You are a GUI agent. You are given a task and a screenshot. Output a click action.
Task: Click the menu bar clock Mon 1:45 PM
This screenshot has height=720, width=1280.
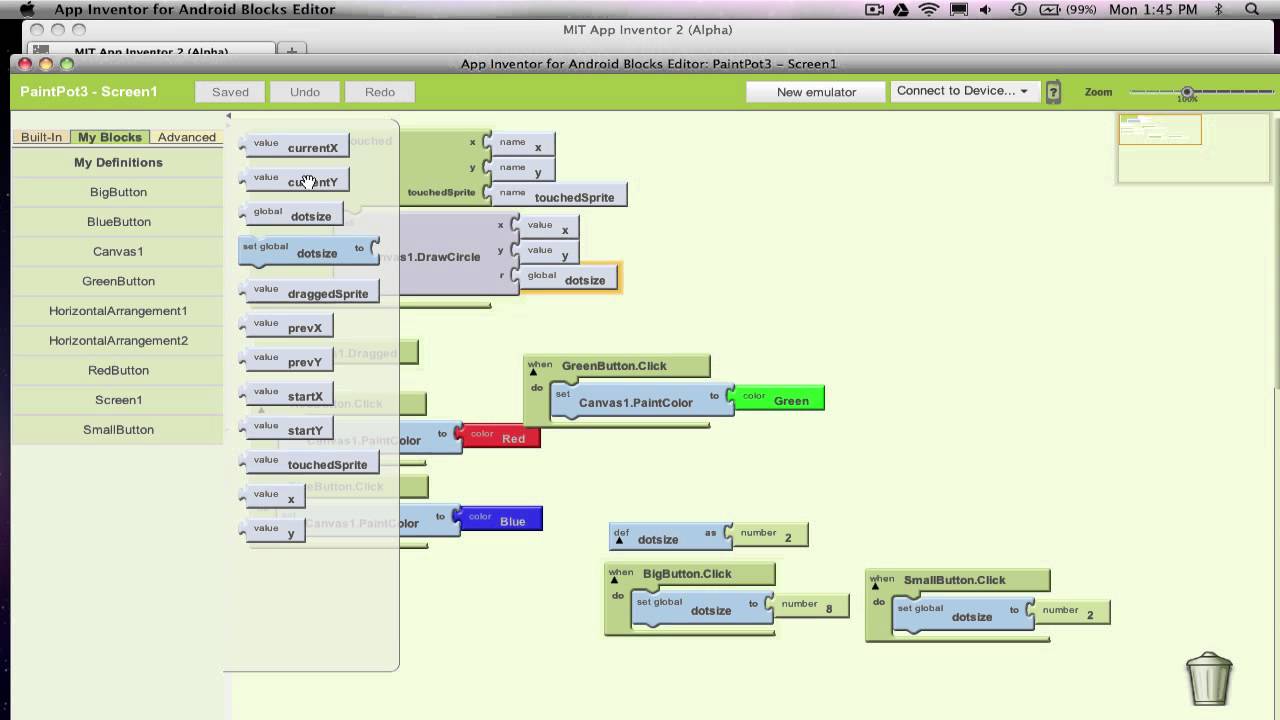pos(1153,9)
